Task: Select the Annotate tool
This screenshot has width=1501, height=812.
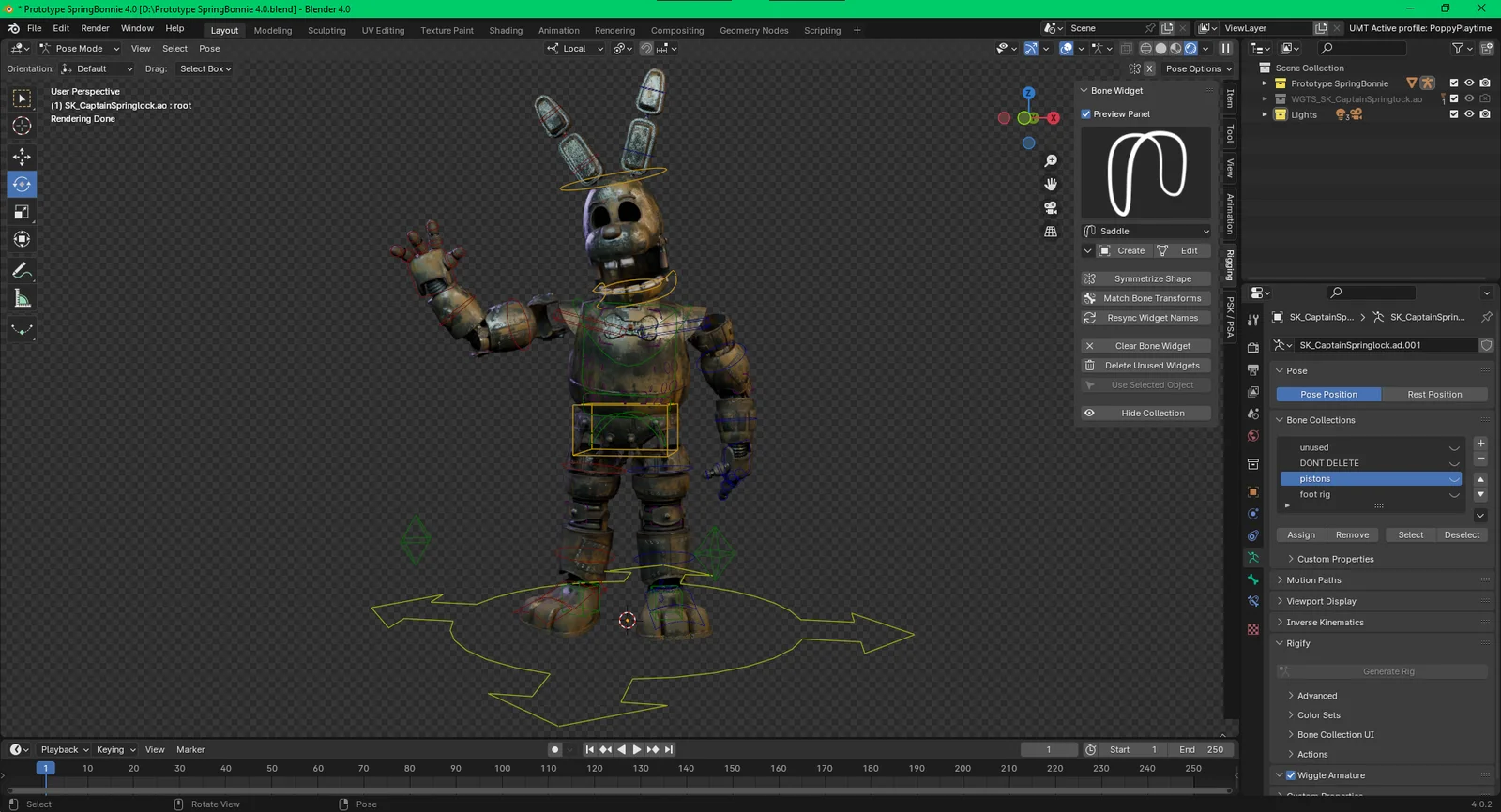Action: [22, 270]
